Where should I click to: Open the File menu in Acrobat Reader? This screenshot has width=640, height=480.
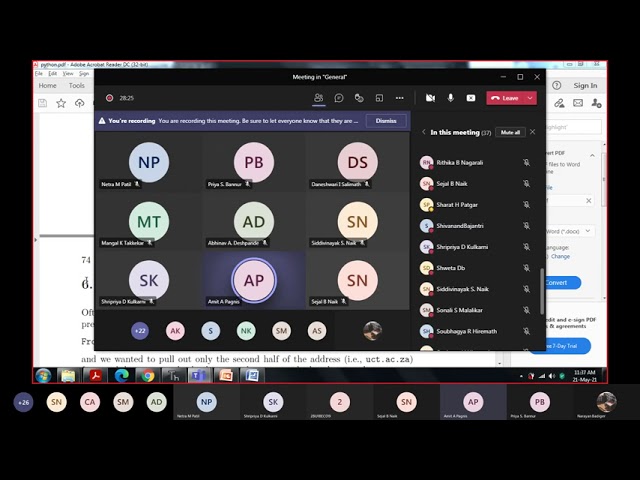point(39,73)
